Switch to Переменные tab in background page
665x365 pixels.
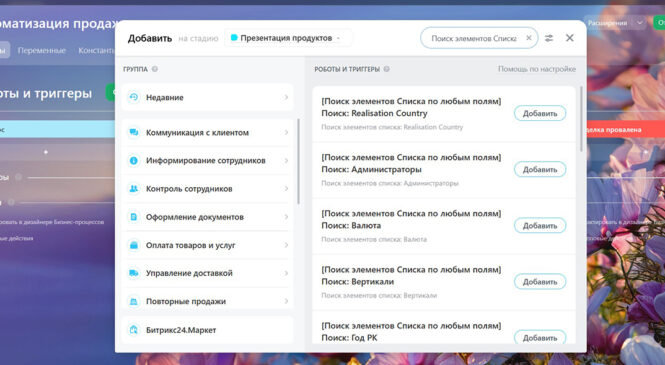pyautogui.click(x=42, y=50)
